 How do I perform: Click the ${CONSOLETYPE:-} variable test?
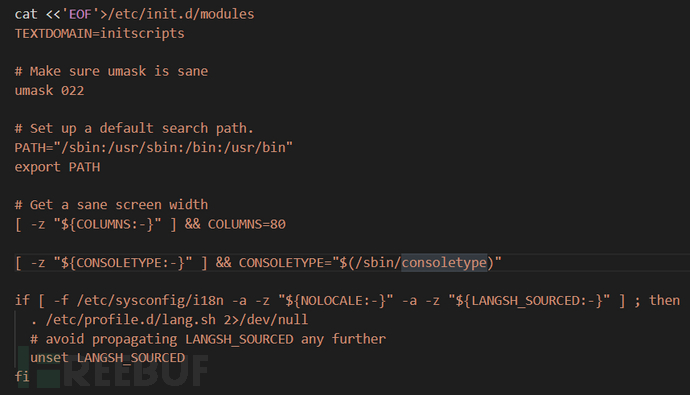coord(123,263)
